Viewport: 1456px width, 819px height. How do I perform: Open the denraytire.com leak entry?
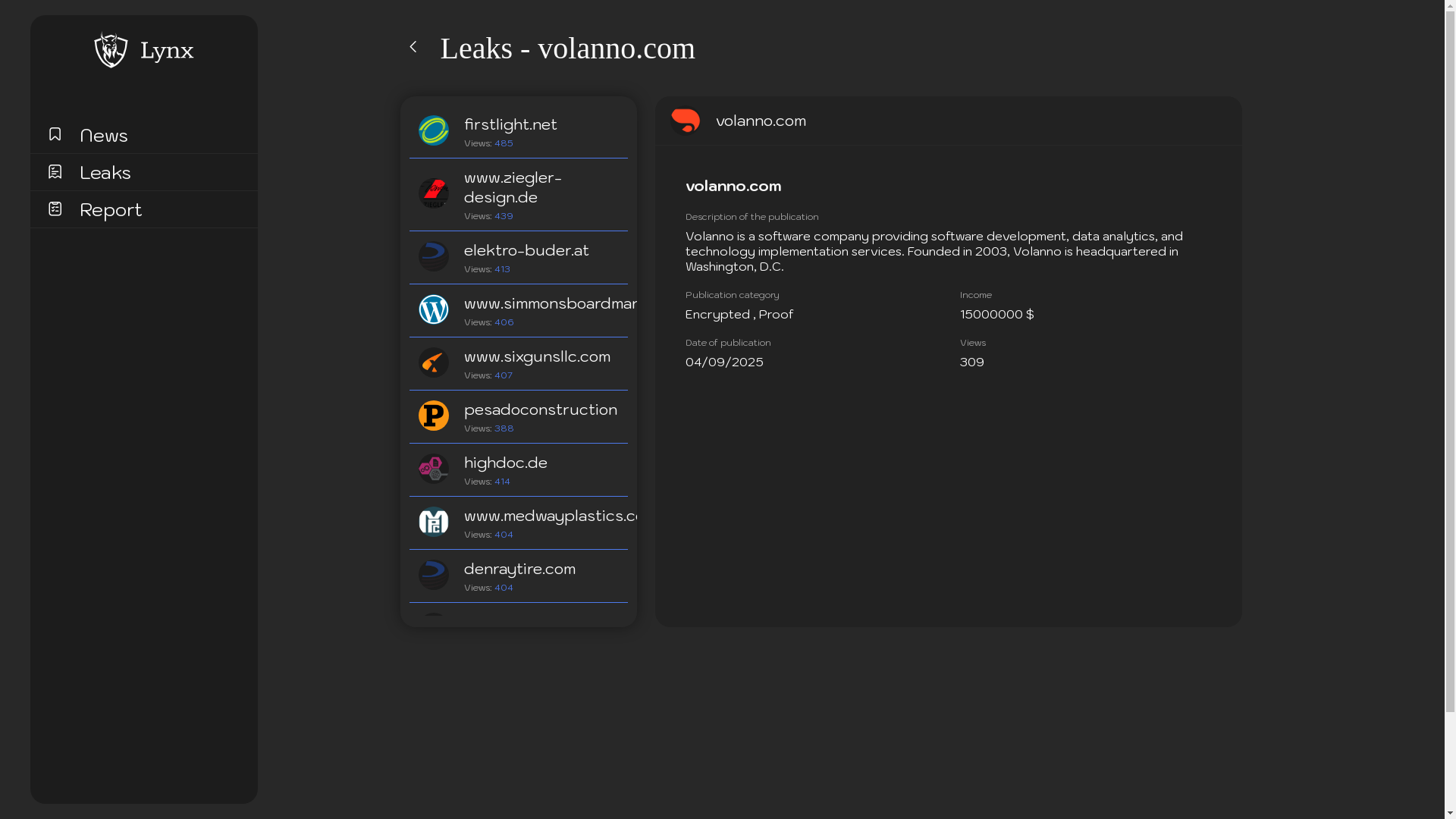pos(519,569)
